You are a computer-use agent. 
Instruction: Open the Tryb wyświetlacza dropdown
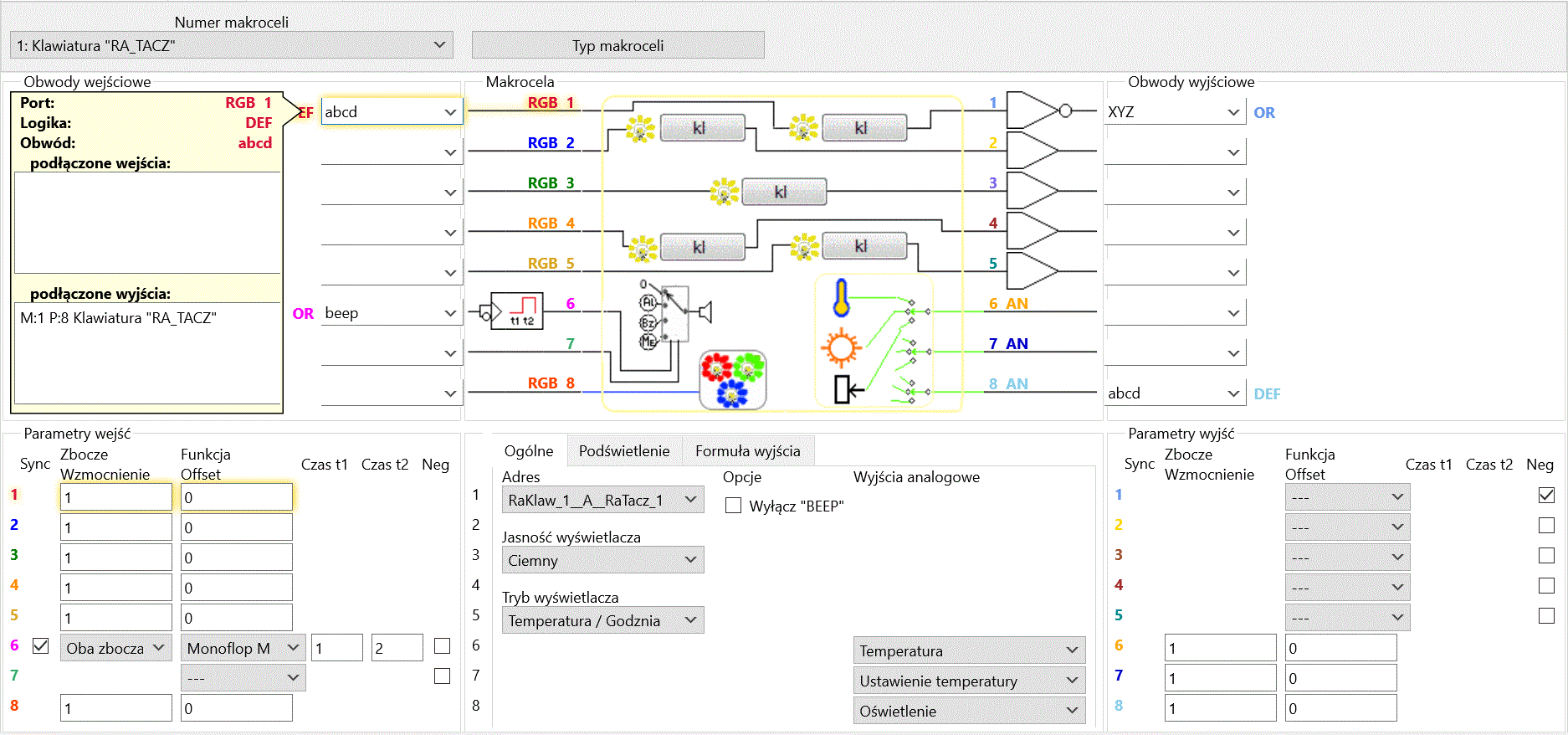(x=602, y=620)
